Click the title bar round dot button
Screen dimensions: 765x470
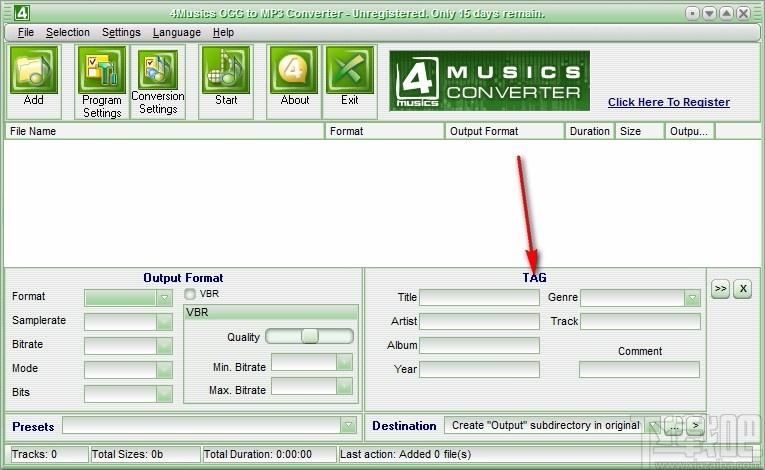(x=692, y=13)
